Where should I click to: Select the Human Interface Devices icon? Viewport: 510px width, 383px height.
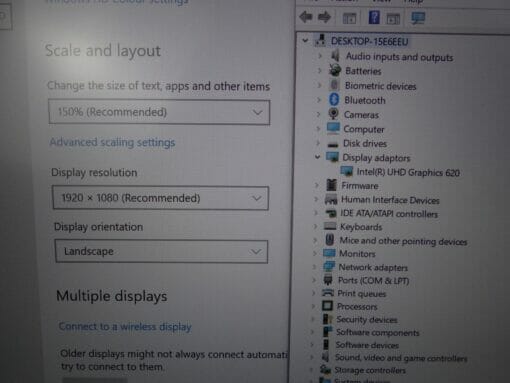point(331,199)
